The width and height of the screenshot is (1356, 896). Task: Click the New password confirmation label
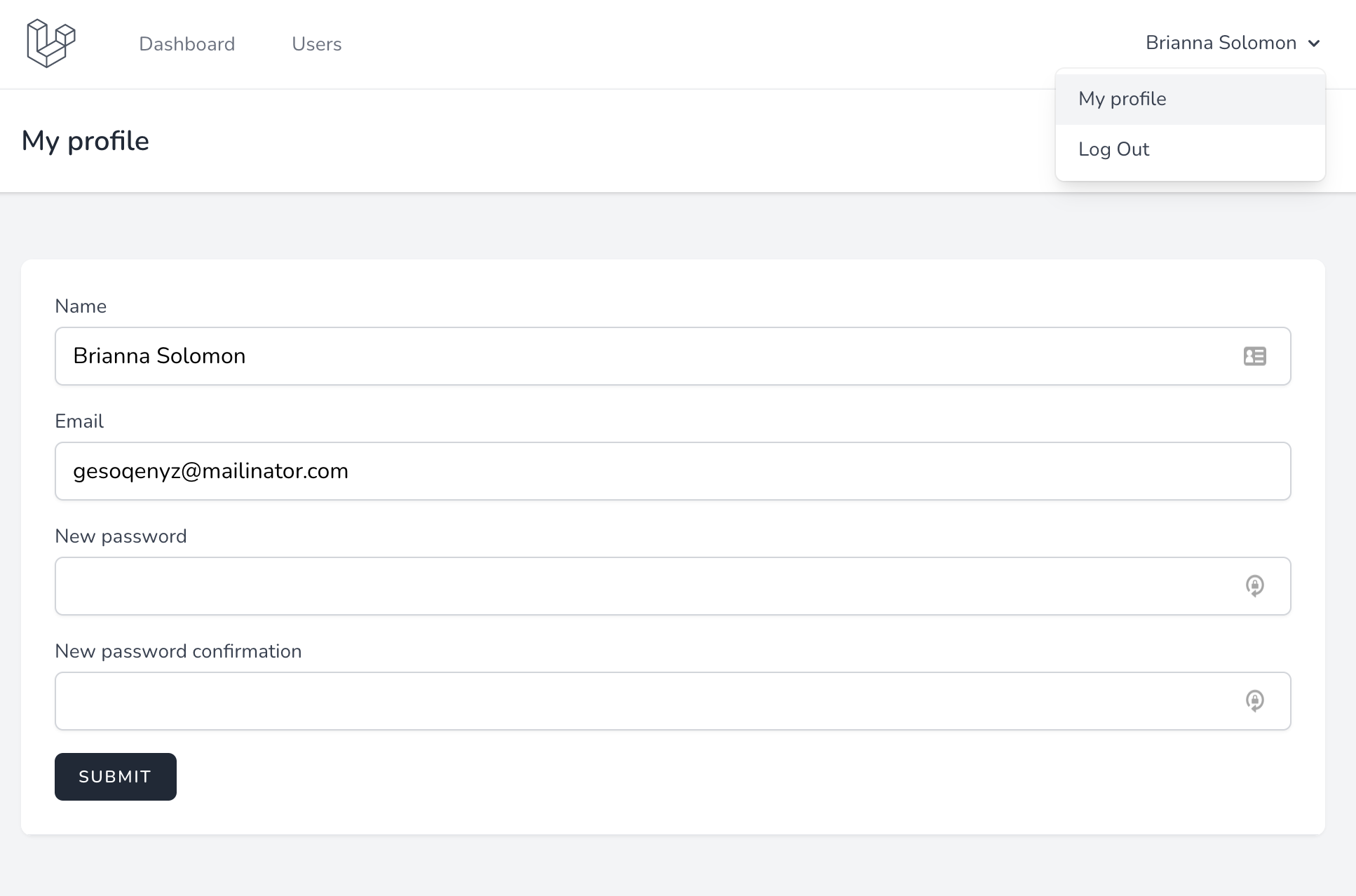point(178,651)
